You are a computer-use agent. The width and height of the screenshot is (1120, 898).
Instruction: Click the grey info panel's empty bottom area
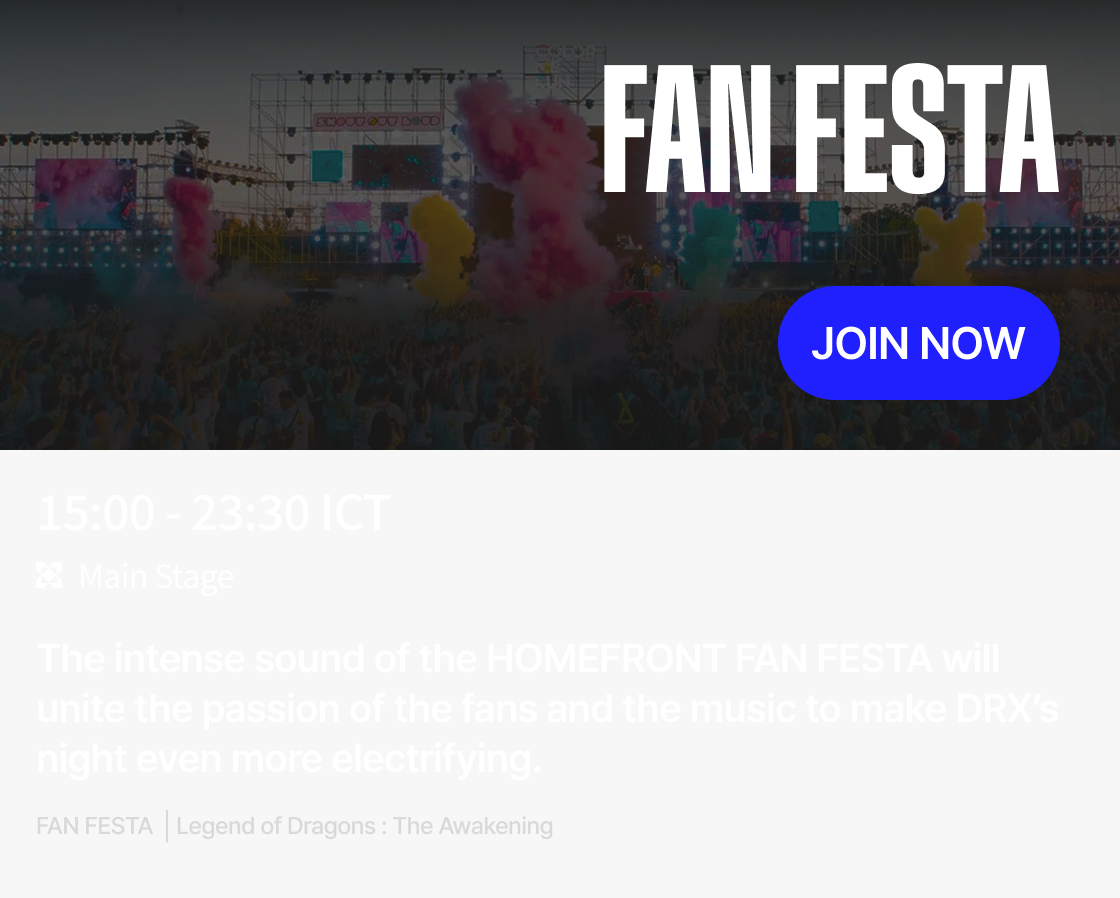800,860
